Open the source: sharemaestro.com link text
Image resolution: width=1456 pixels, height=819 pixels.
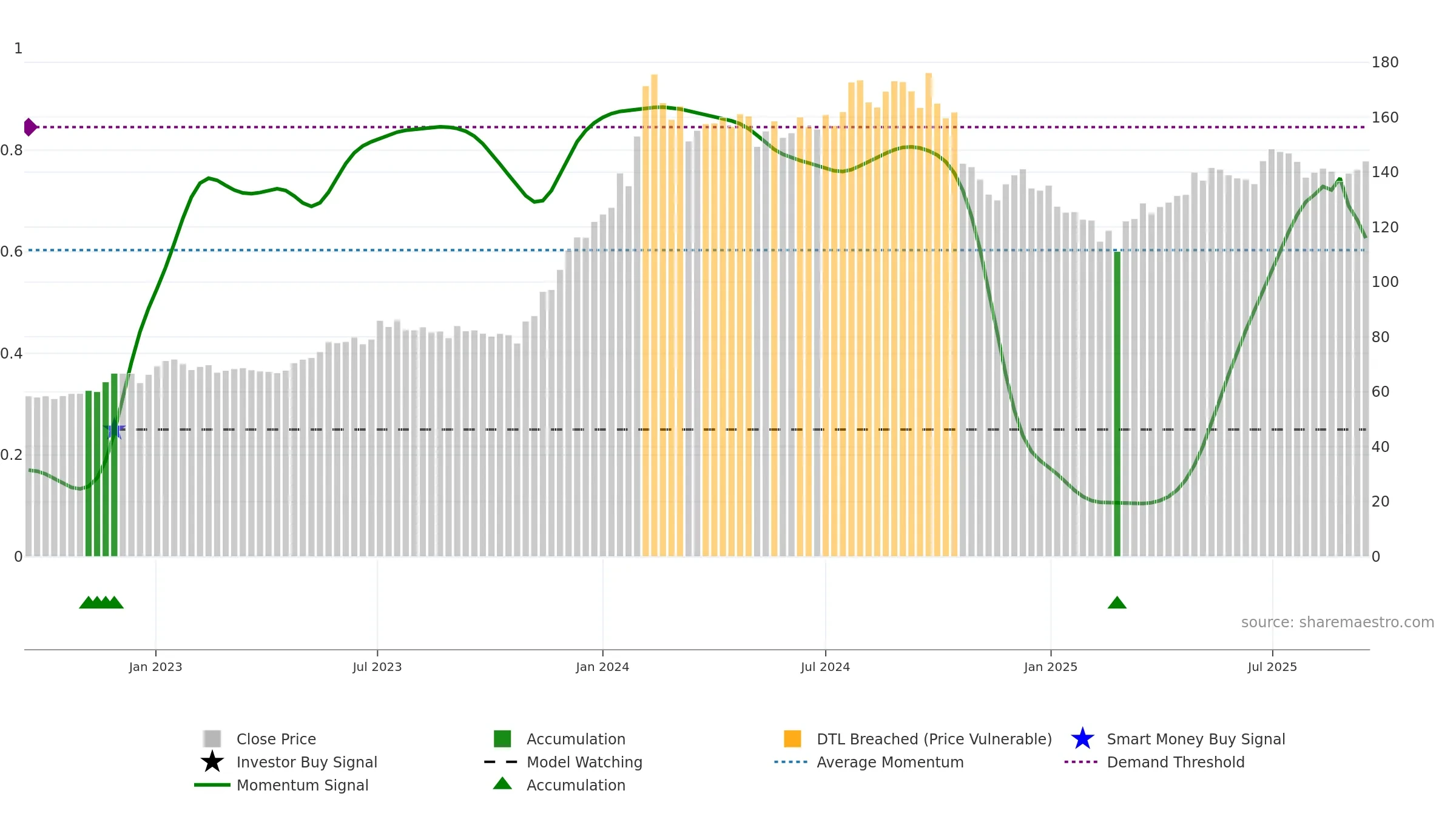[1338, 622]
